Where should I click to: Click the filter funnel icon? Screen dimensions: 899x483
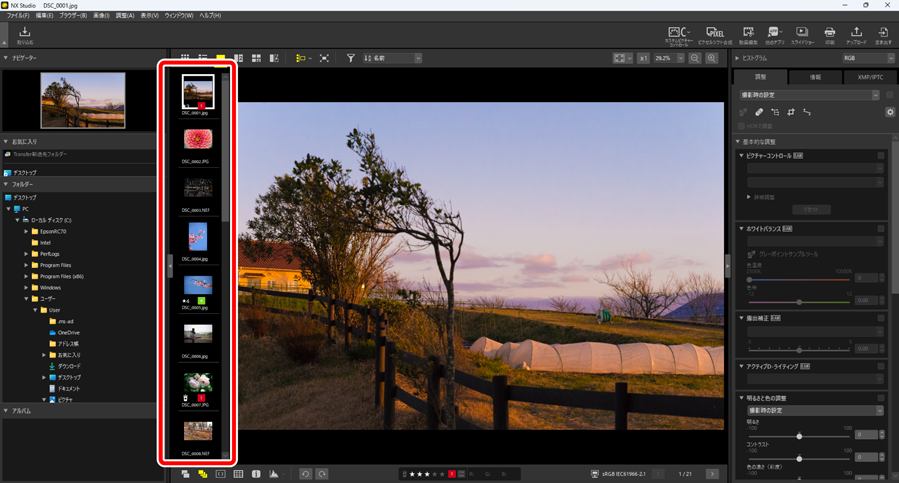pos(350,59)
